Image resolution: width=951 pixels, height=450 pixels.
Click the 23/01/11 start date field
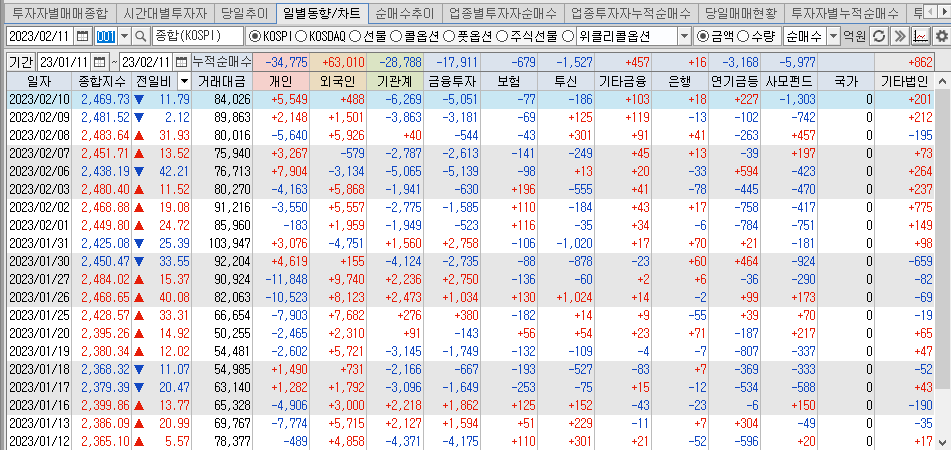point(65,62)
